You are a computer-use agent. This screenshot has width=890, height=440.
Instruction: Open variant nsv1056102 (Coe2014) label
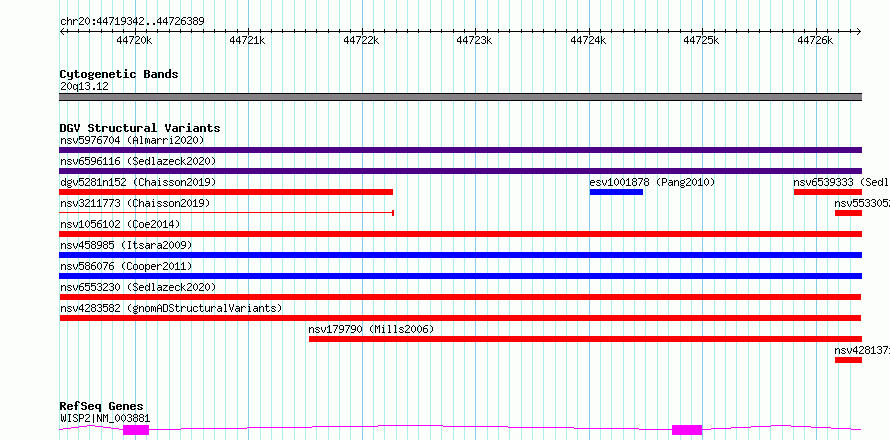tap(120, 224)
